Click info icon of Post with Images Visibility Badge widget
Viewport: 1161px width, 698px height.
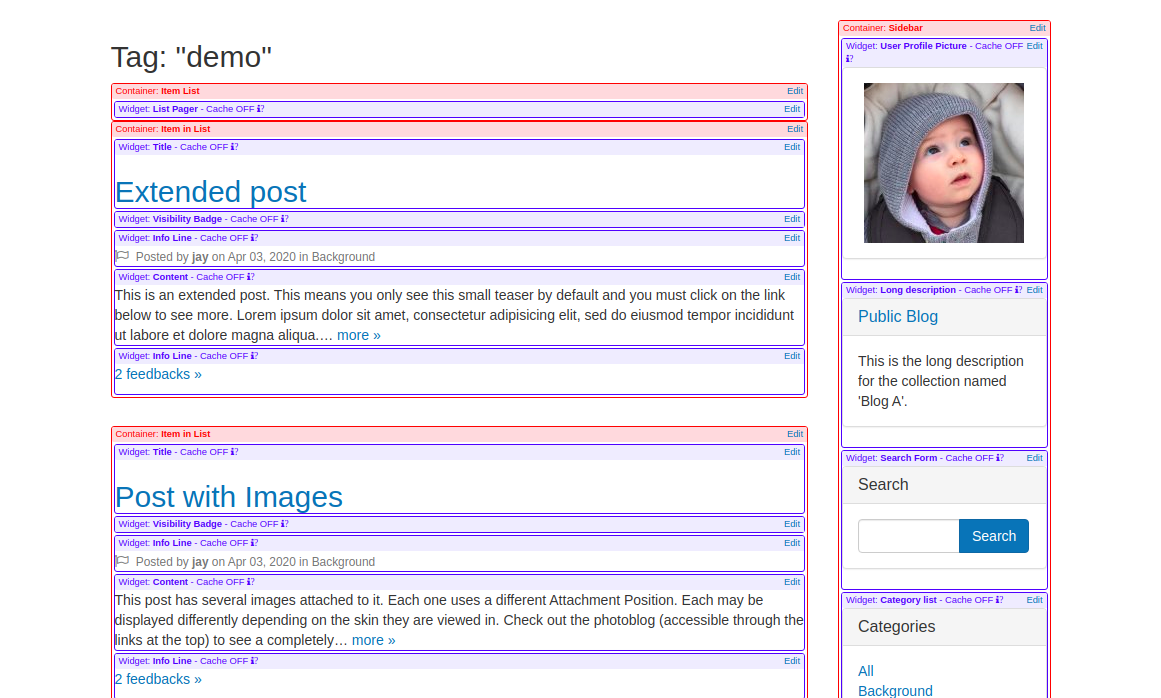pyautogui.click(x=284, y=524)
